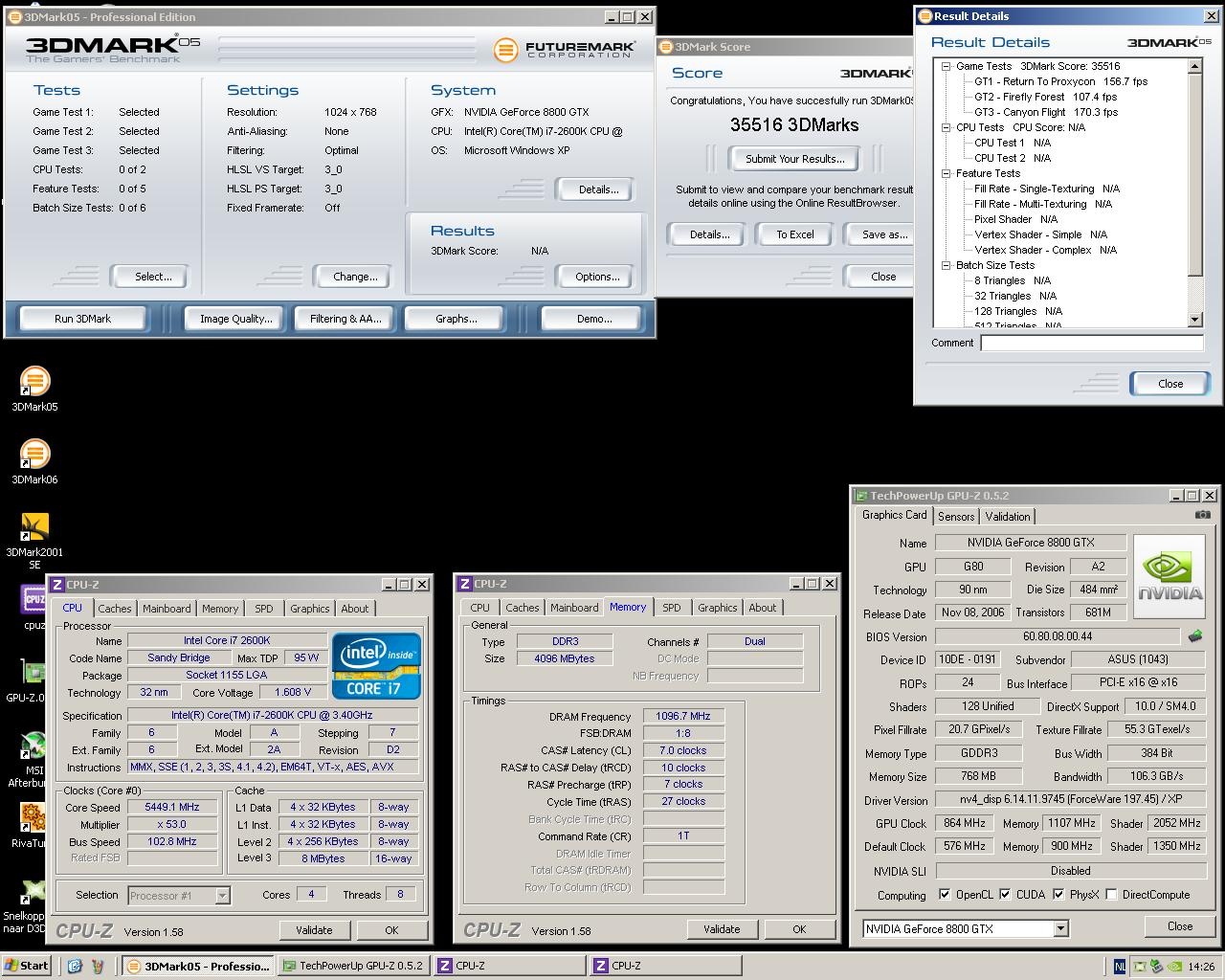Launch the RivaTuner desktop shortcut

[34, 818]
